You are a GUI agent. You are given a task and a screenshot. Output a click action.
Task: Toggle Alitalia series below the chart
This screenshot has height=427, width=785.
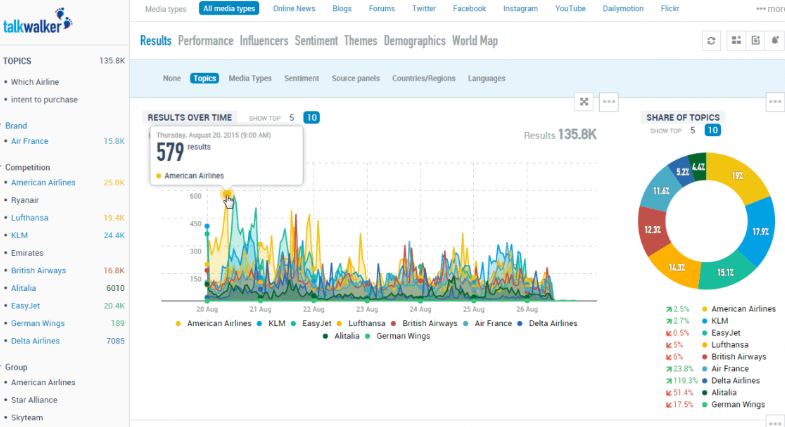pyautogui.click(x=341, y=336)
